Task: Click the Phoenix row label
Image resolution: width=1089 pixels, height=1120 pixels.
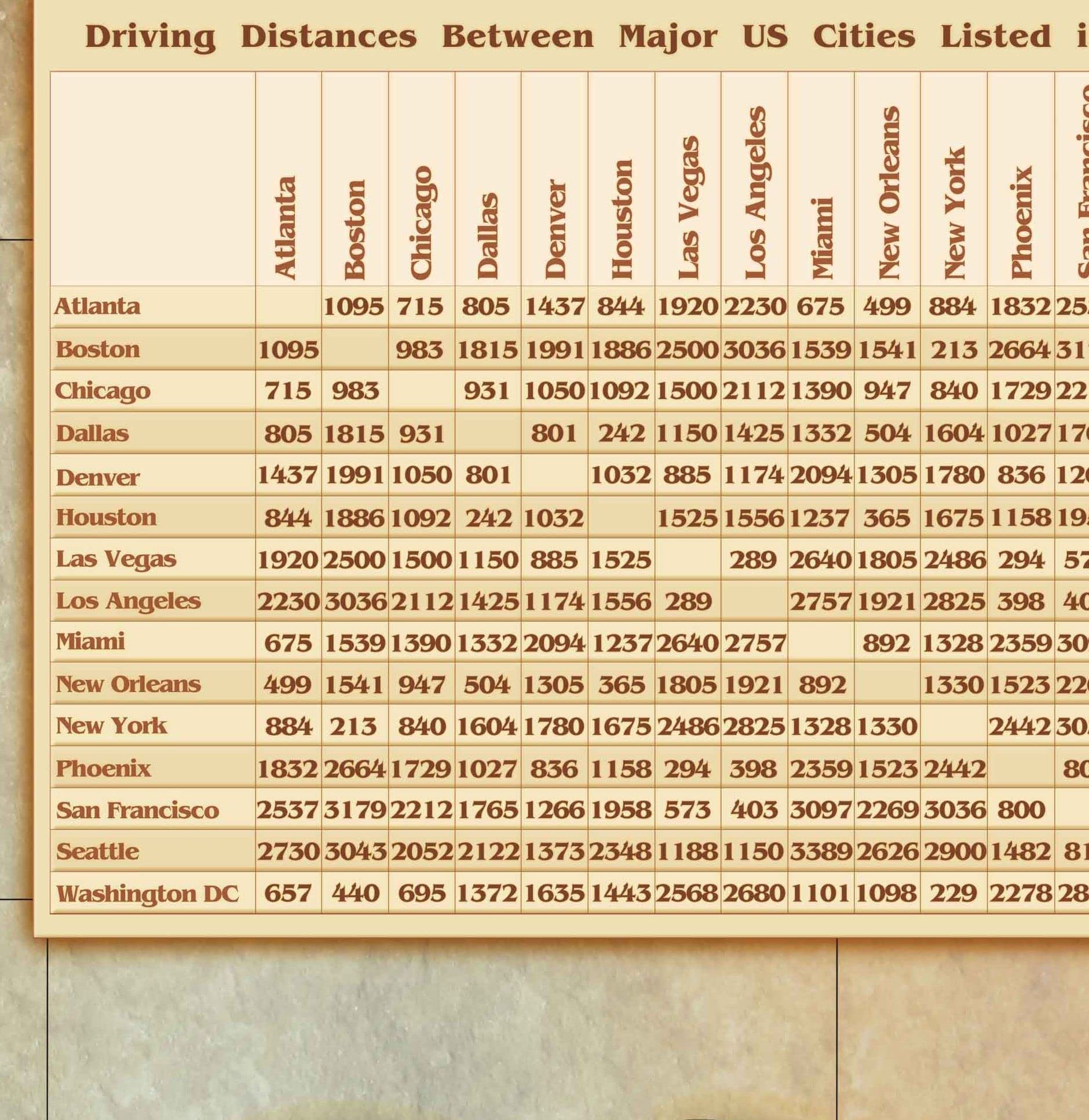Action: click(103, 768)
